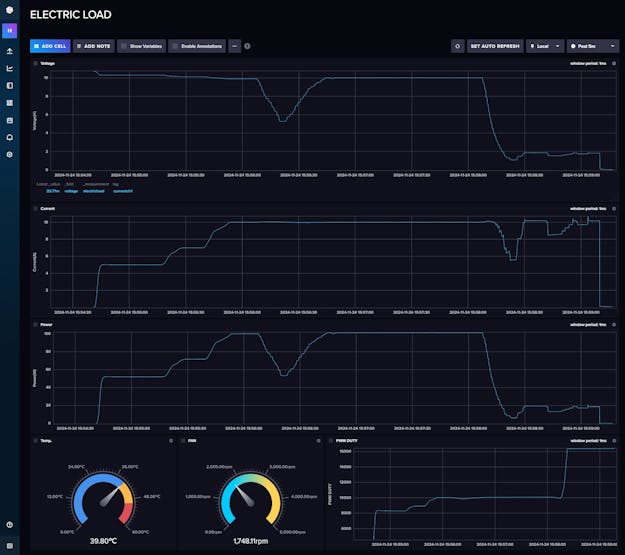The height and width of the screenshot is (555, 625).
Task: Open Settings gear icon in sidebar
Action: 10,154
